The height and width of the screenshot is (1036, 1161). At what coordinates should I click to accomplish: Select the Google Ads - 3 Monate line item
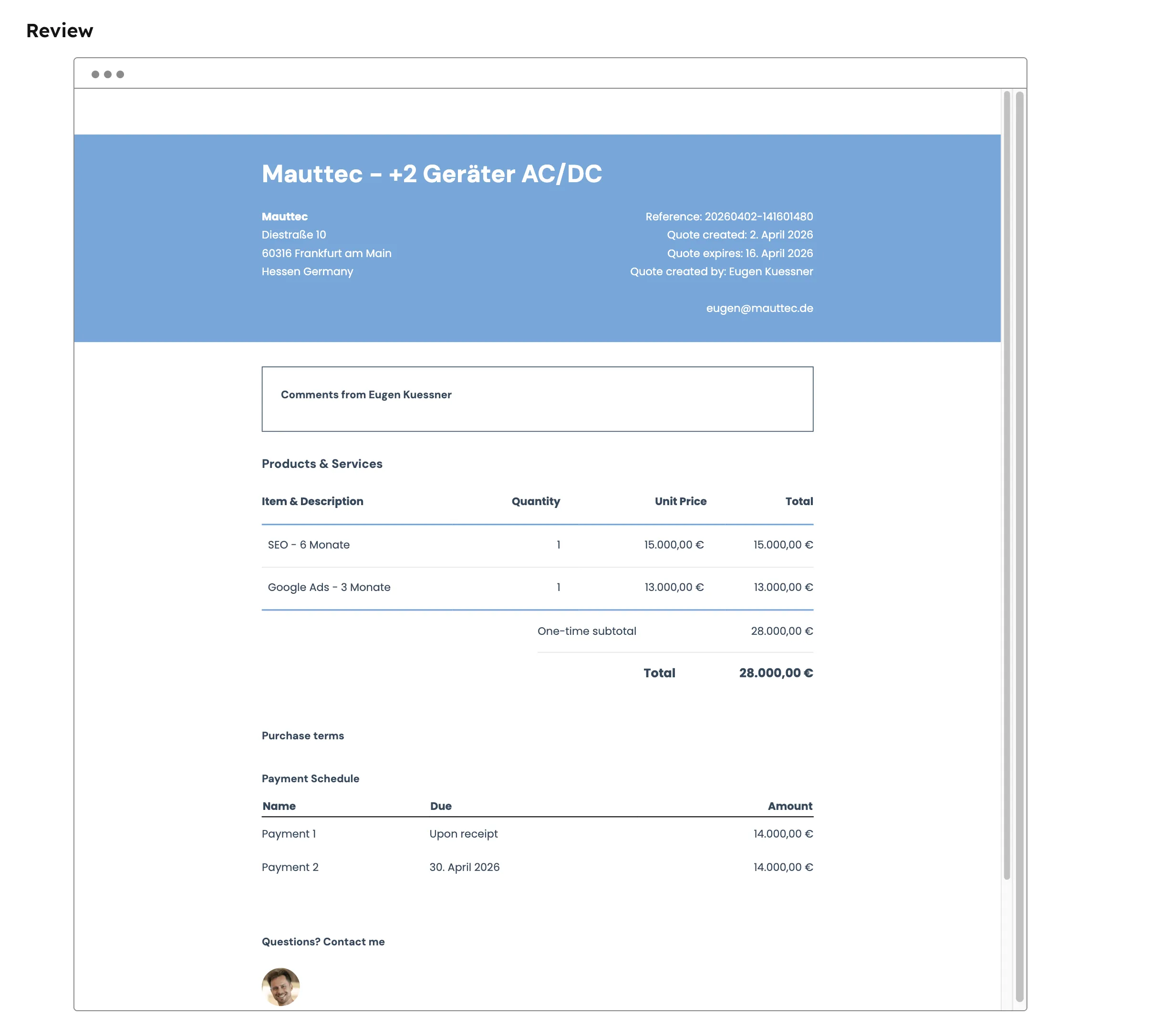tap(329, 587)
